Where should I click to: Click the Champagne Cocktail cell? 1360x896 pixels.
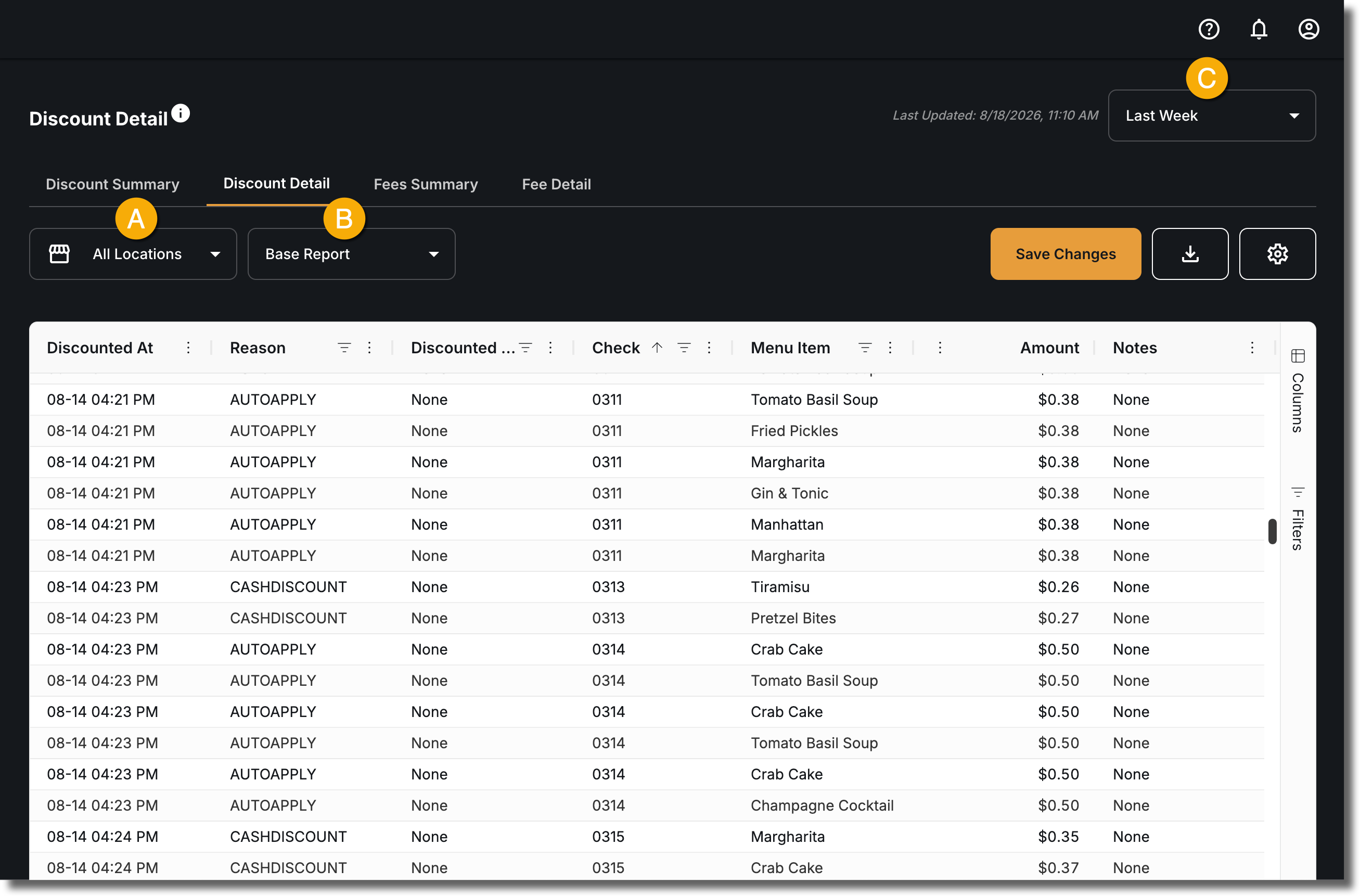pos(822,805)
